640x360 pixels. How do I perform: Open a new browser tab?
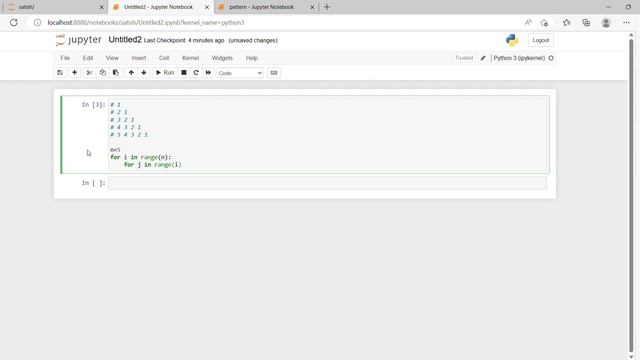pos(327,7)
